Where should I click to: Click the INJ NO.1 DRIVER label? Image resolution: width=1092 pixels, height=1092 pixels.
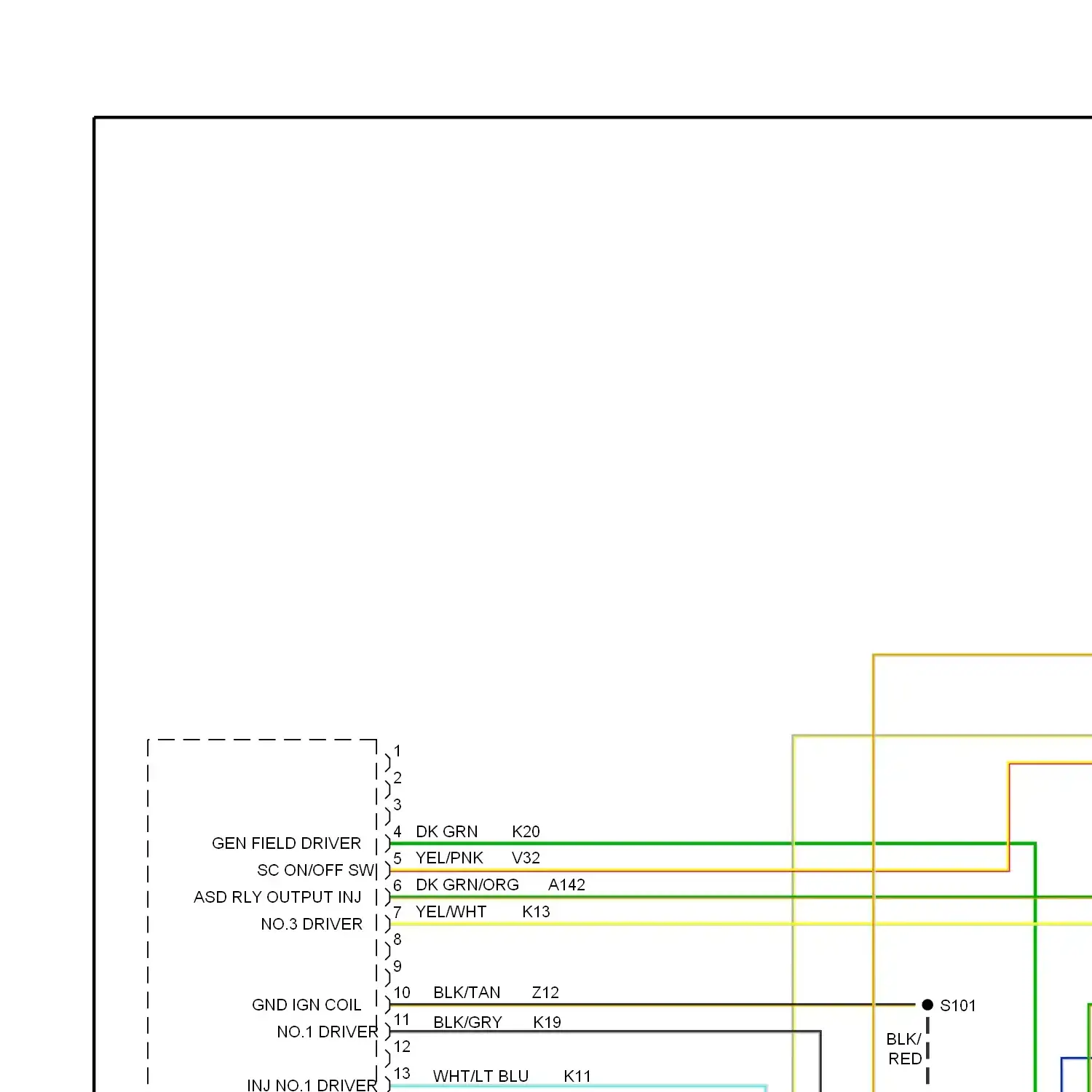(x=312, y=1085)
